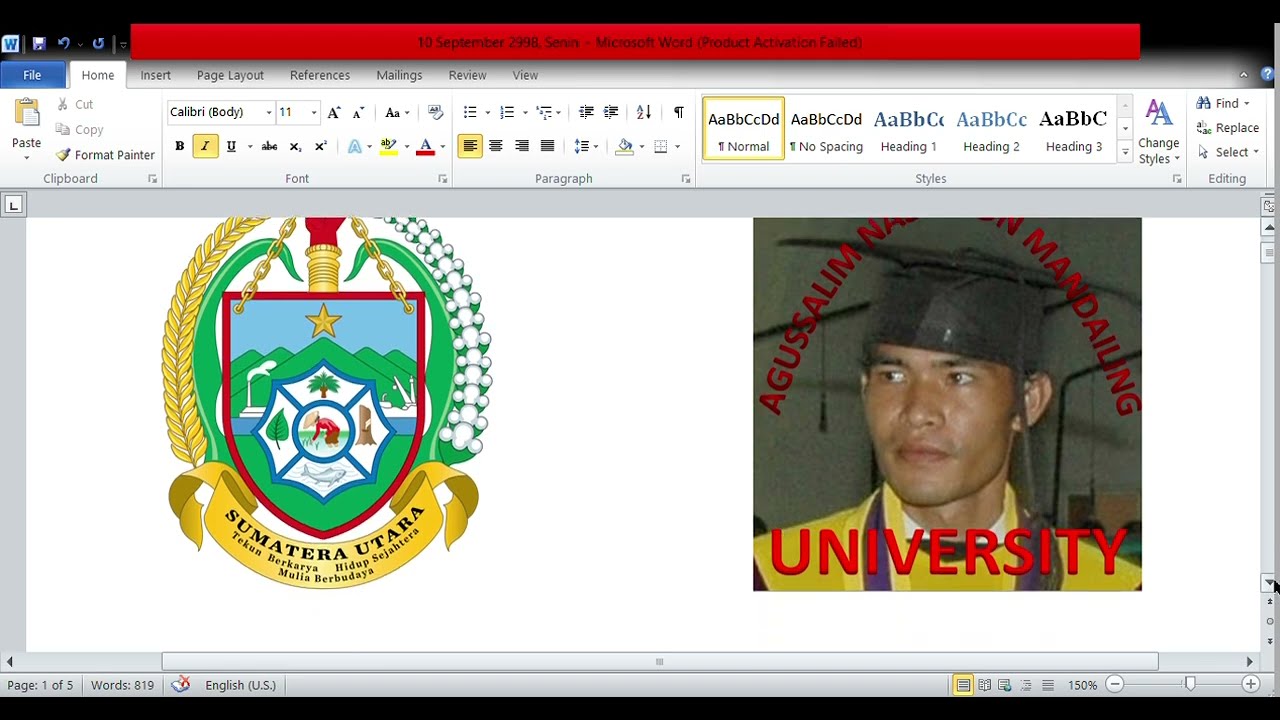
Task: Open the font size dropdown
Action: 314,112
